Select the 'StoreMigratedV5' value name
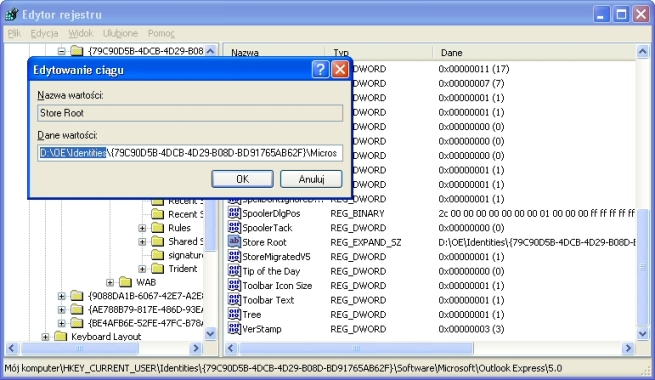This screenshot has width=655, height=380. [x=276, y=257]
